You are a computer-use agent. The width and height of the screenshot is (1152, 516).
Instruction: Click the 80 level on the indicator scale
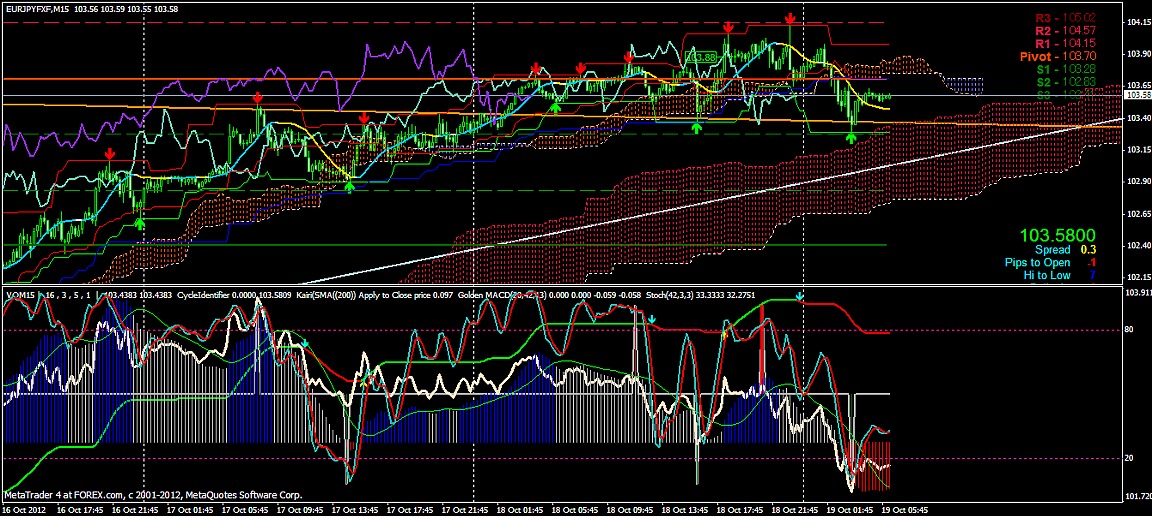1130,330
